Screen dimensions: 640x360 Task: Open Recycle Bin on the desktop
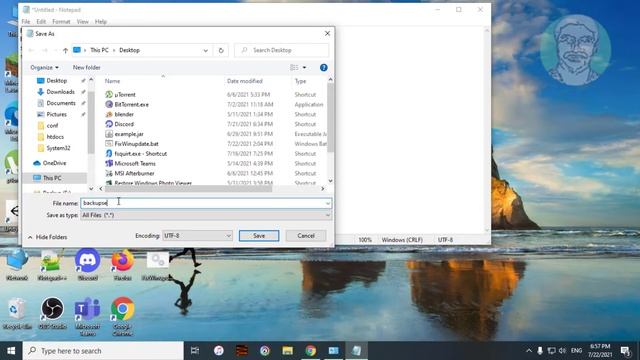click(x=17, y=313)
